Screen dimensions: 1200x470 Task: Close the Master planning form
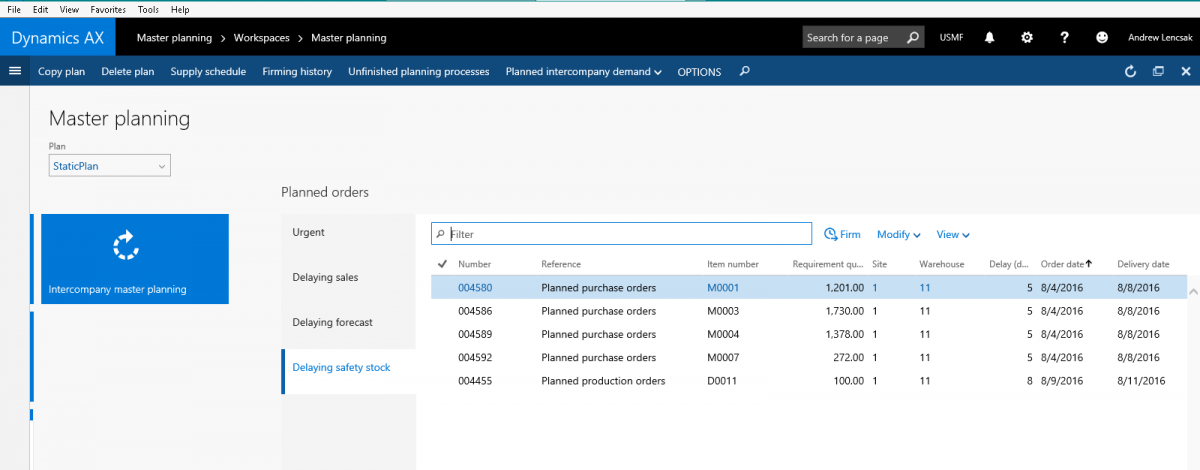(1186, 71)
